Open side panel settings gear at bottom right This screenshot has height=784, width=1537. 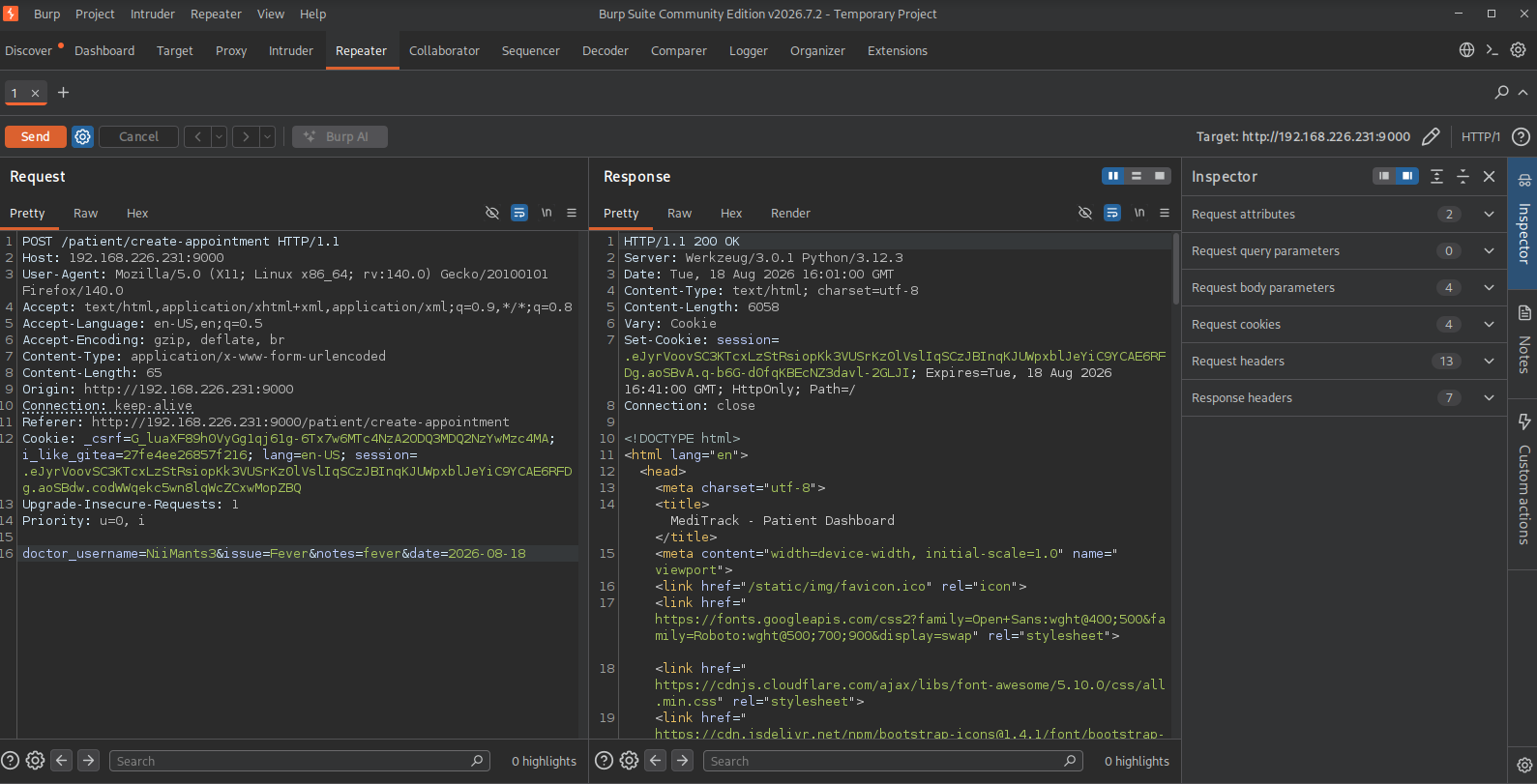(1524, 765)
